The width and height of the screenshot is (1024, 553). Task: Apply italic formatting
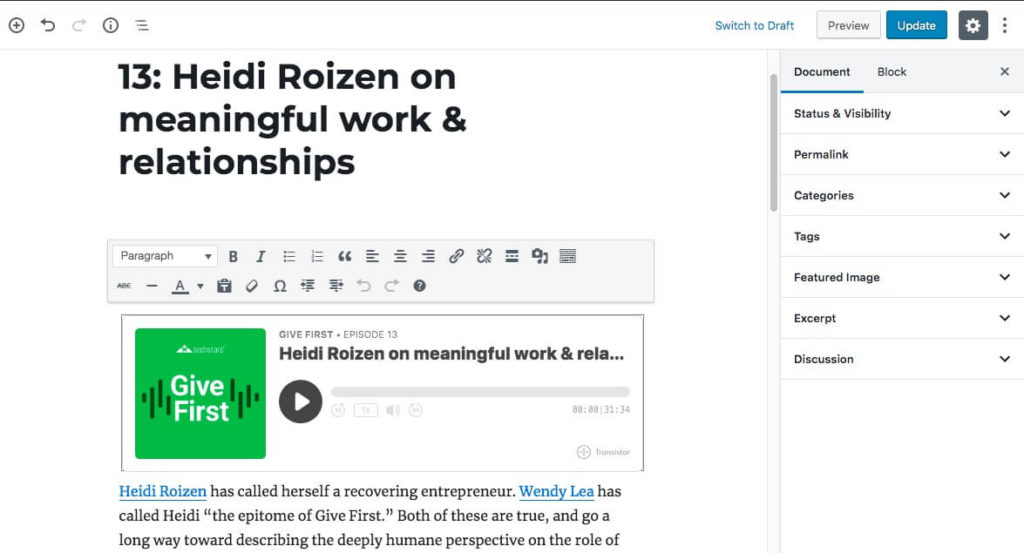tap(261, 256)
